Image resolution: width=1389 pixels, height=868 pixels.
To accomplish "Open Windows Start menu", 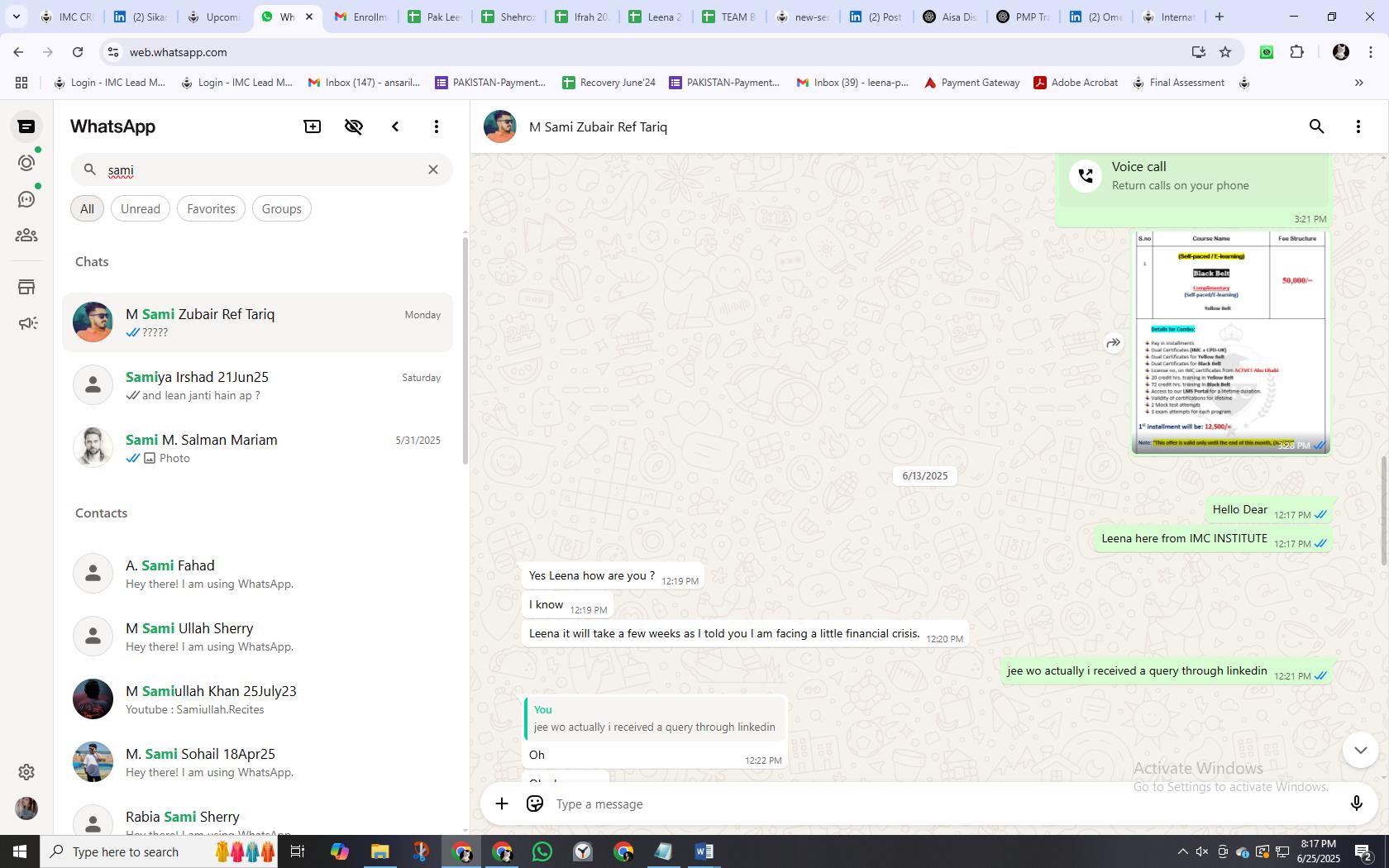I will click(20, 851).
